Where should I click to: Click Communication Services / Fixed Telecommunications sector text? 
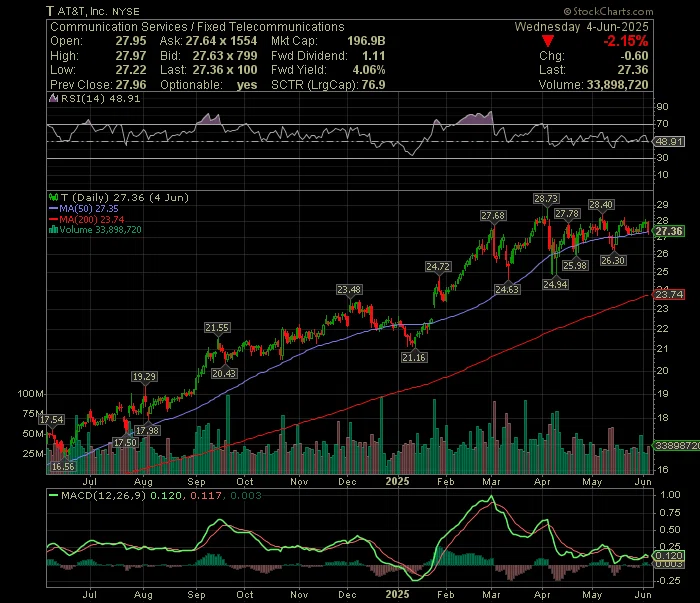click(197, 27)
